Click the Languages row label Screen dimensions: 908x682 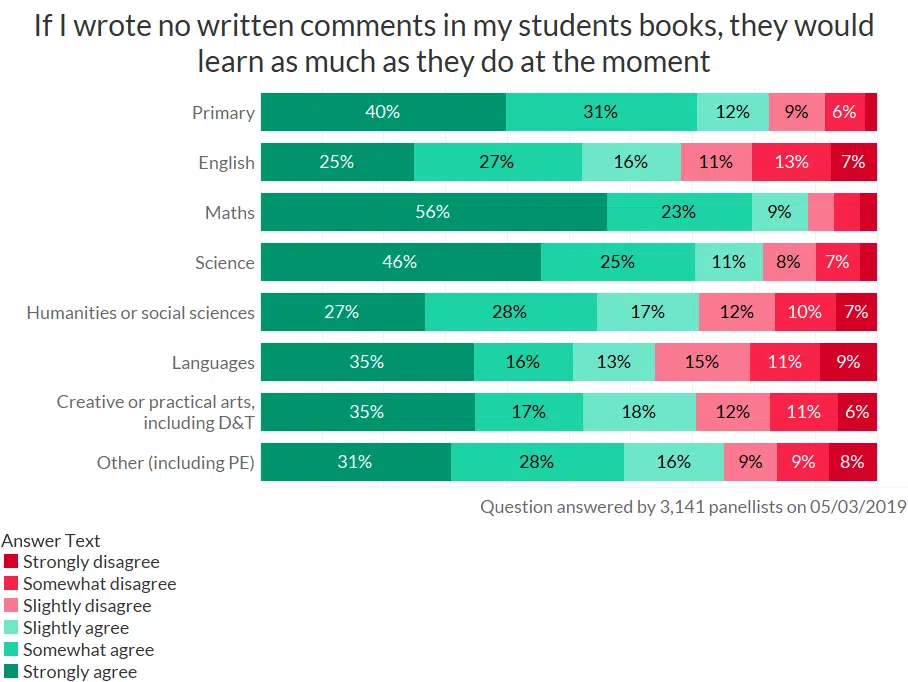tap(213, 363)
